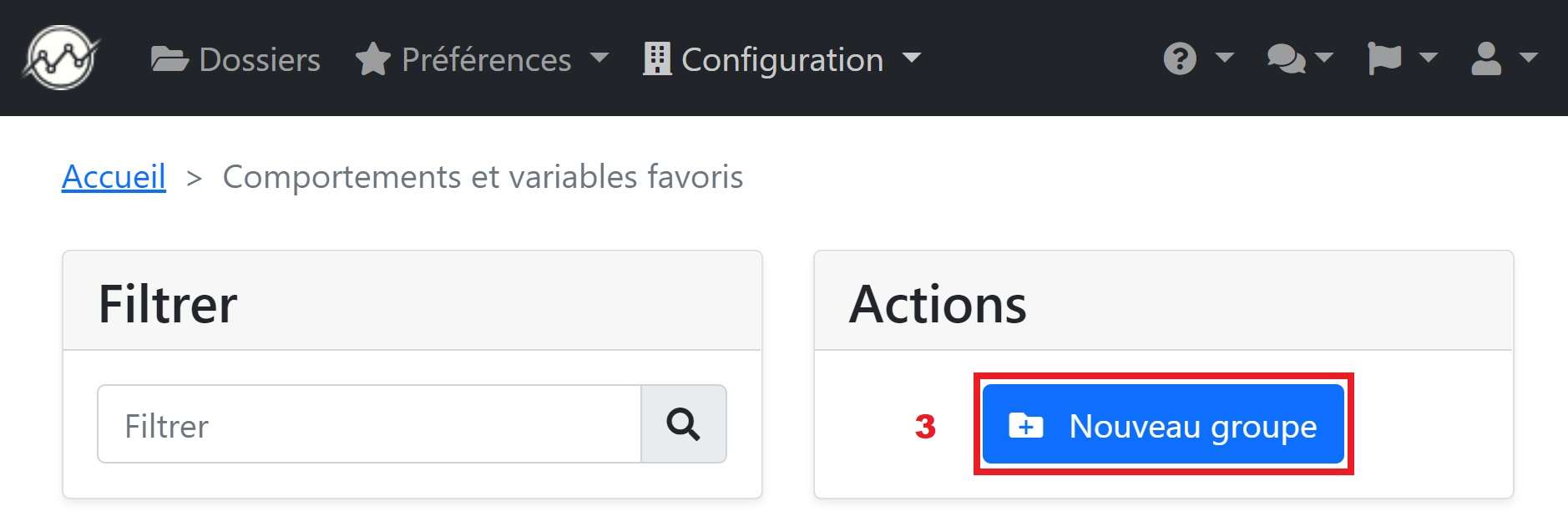
Task: Click the Configuration building icon
Action: pos(657,58)
